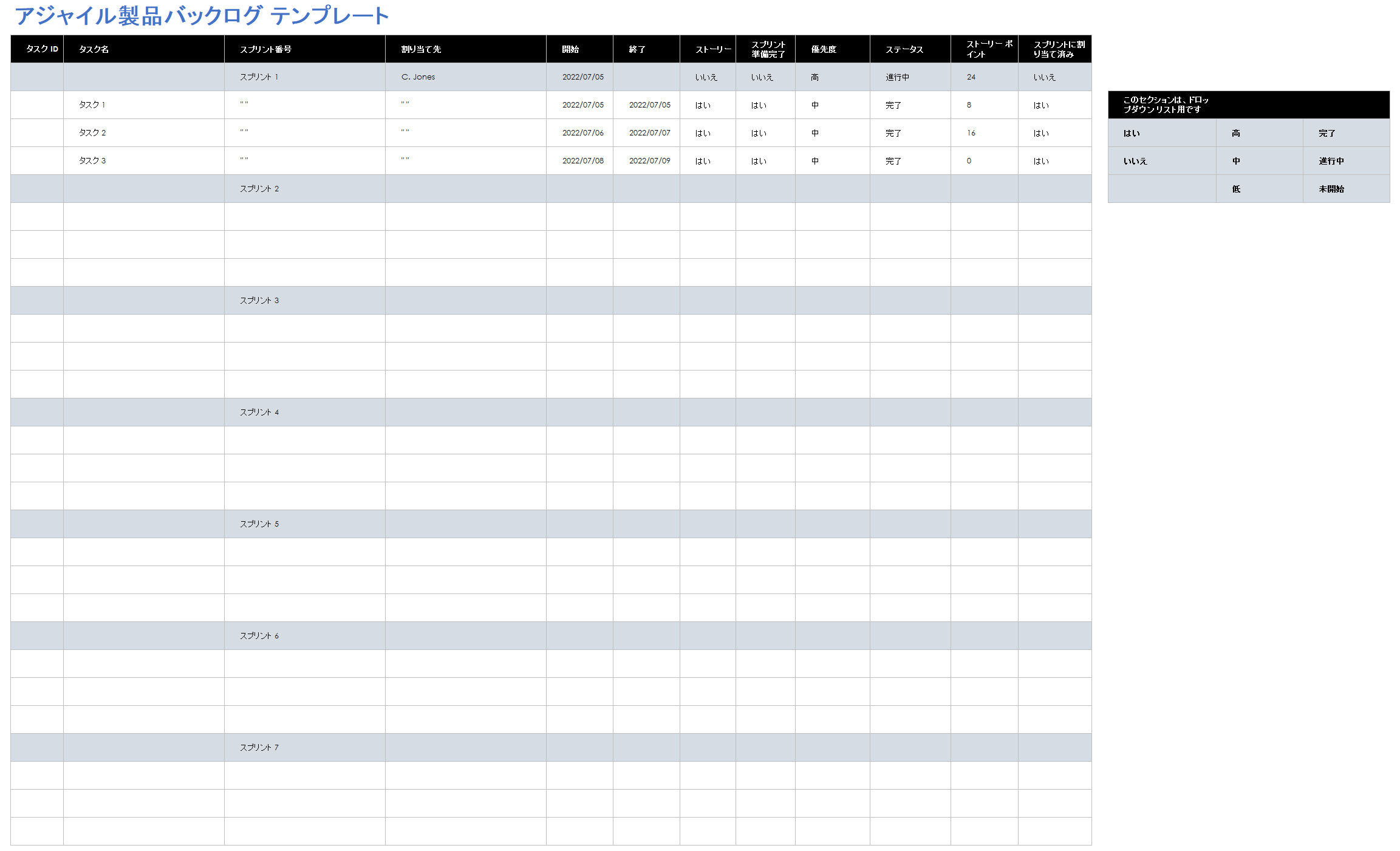Screen dimensions: 1400x851
Task: Click end date 2022/07/09 in タスク 3 row
Action: 646,161
